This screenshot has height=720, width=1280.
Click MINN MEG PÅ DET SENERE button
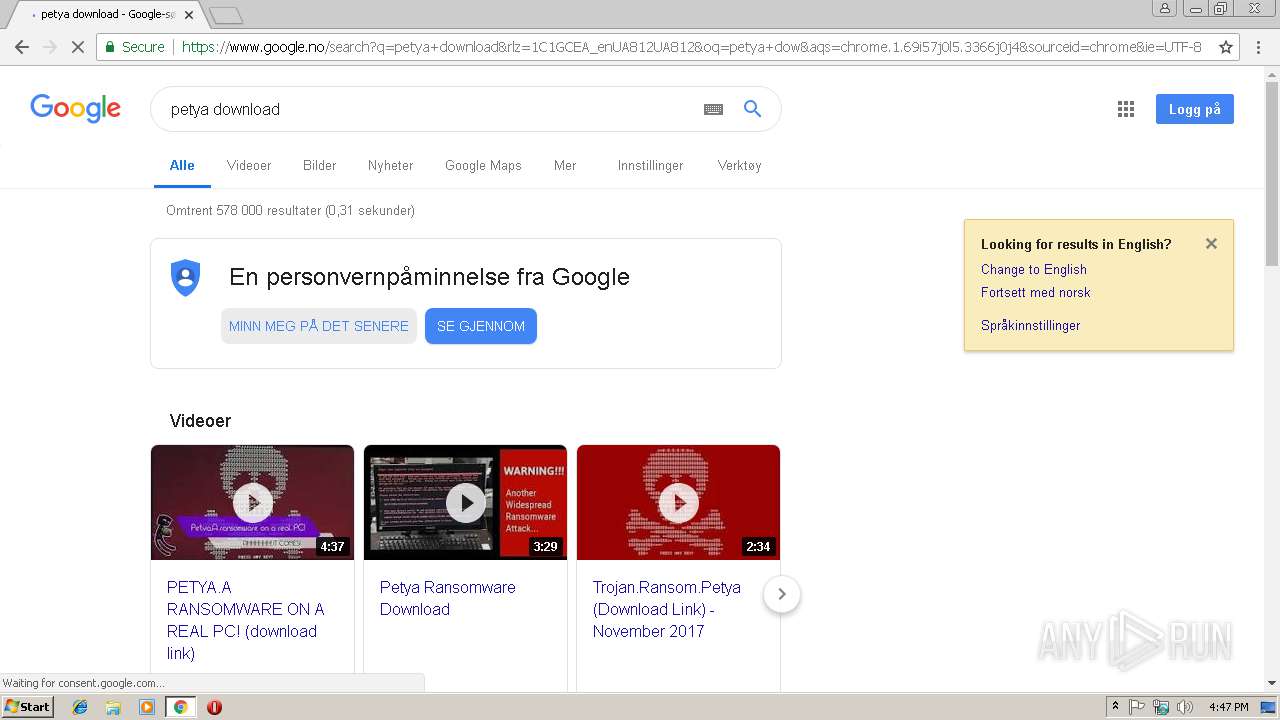(319, 326)
